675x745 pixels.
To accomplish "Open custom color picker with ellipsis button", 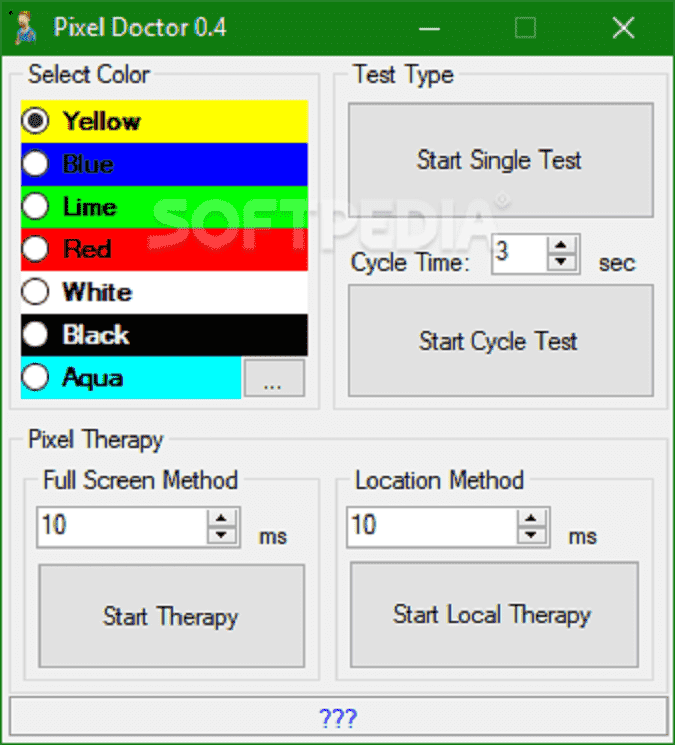I will [274, 379].
